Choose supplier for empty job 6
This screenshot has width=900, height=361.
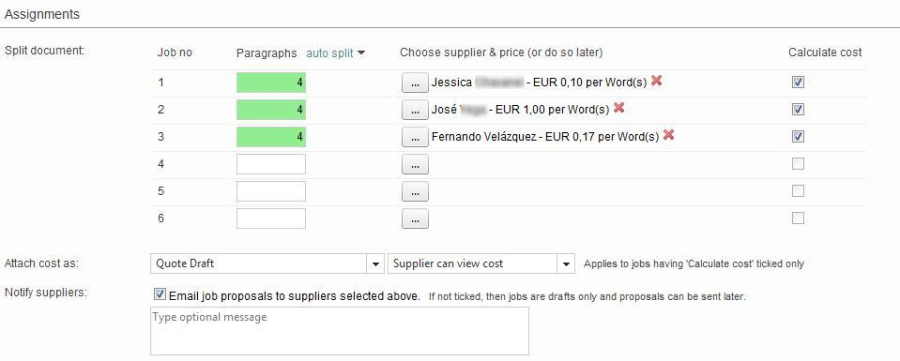tap(415, 219)
